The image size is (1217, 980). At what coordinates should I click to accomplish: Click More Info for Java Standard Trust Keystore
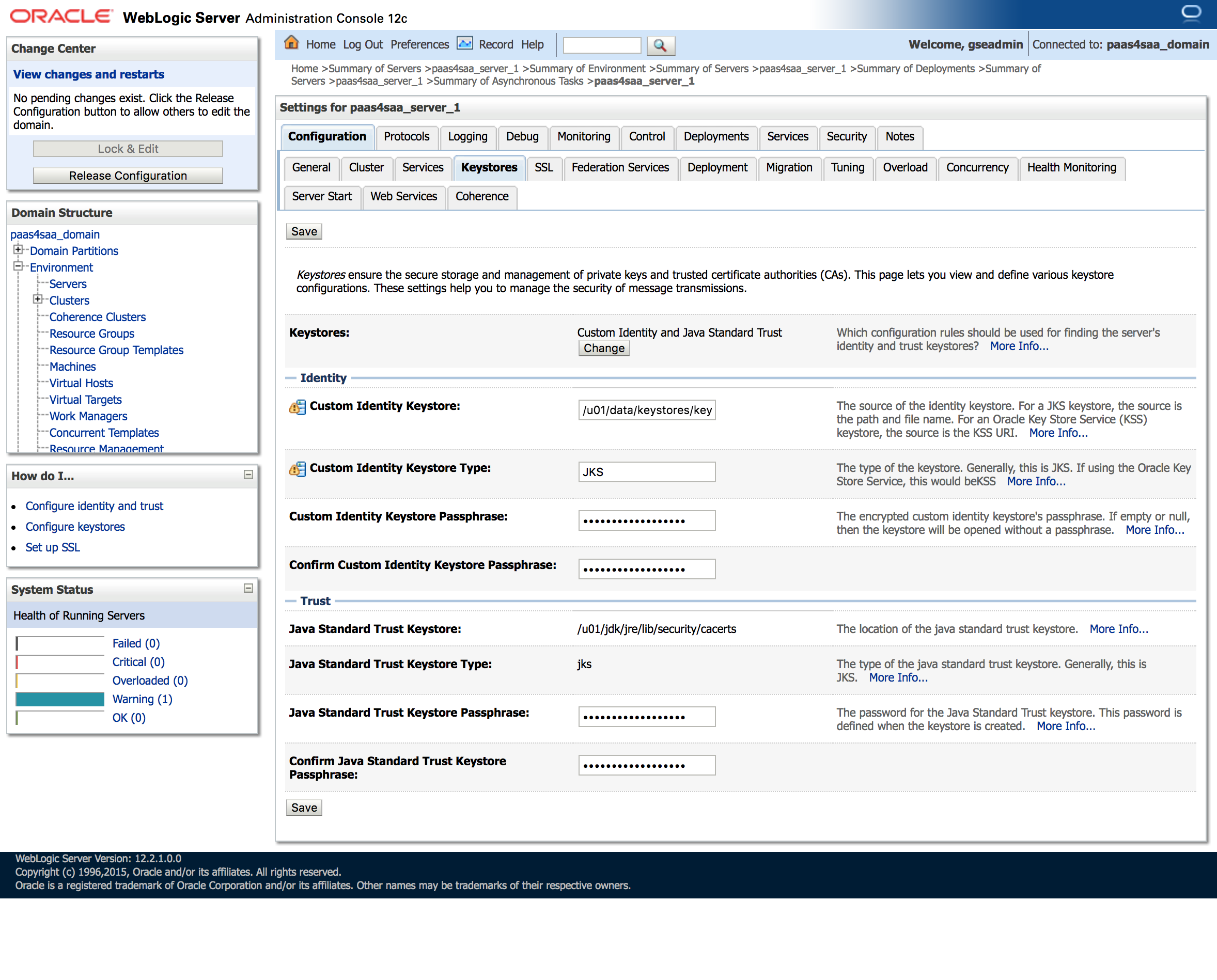[x=1119, y=629]
